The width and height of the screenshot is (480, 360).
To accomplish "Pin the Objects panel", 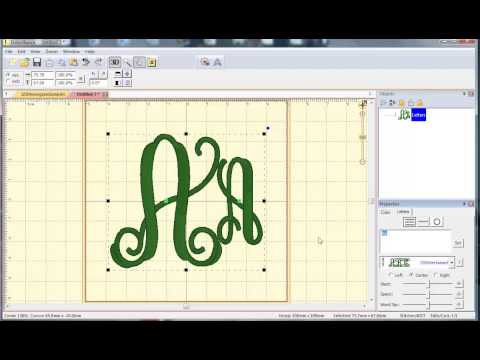I will (x=464, y=94).
